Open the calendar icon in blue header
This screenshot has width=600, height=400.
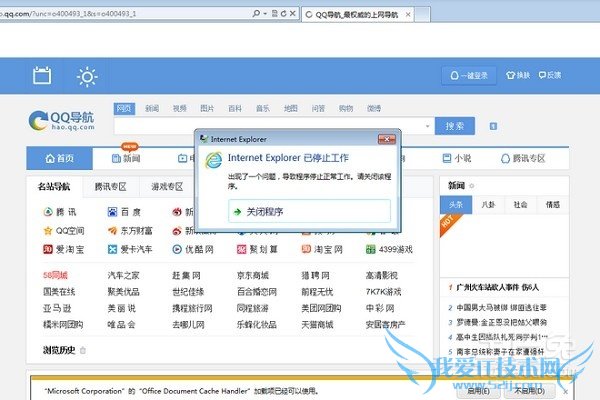pyautogui.click(x=42, y=75)
